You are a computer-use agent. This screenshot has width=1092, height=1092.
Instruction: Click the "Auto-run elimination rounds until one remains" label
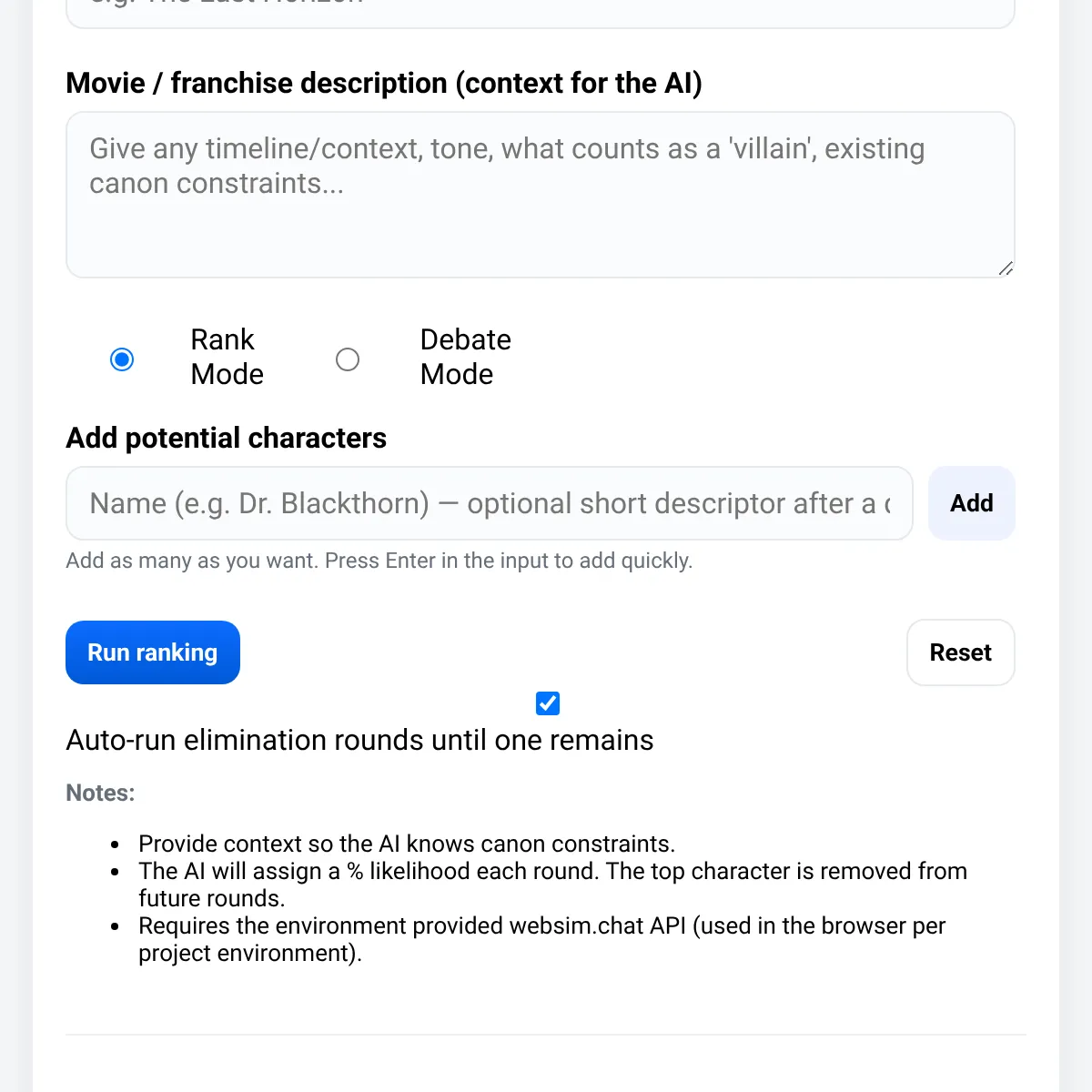[359, 740]
